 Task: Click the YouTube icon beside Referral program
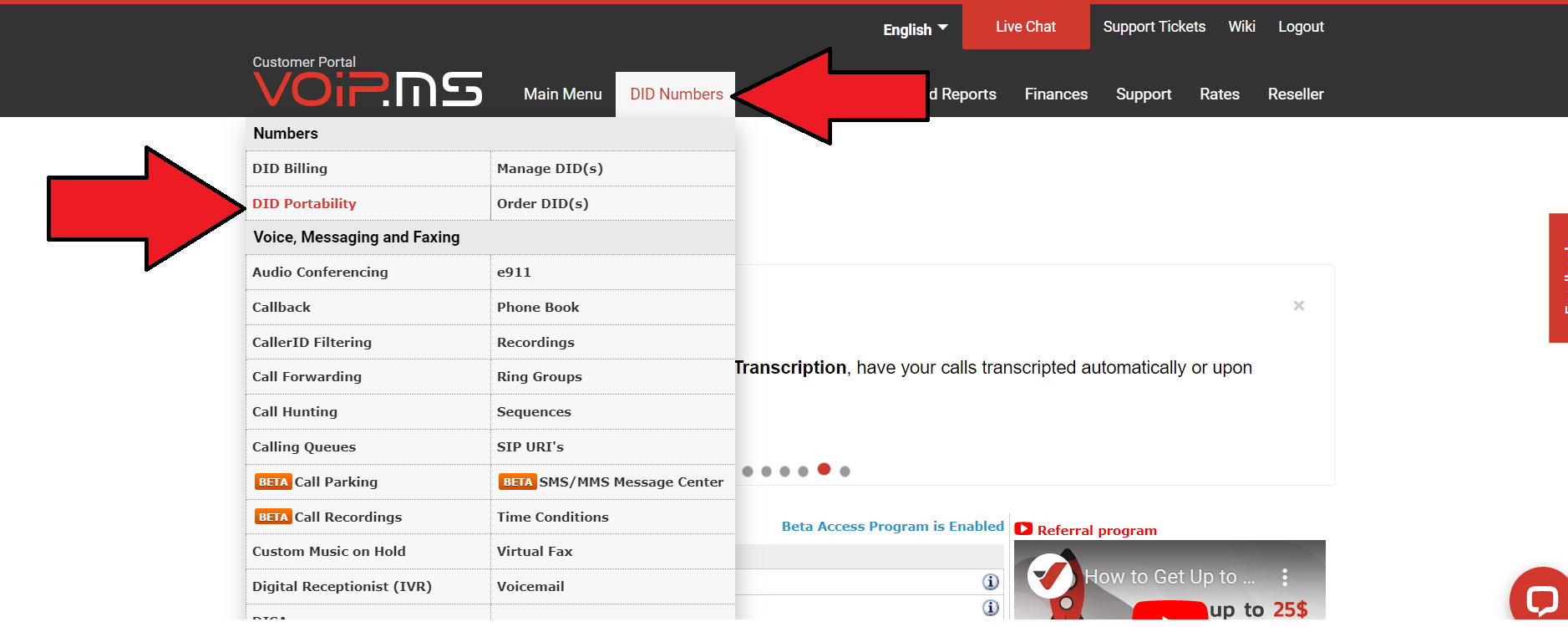click(1023, 529)
